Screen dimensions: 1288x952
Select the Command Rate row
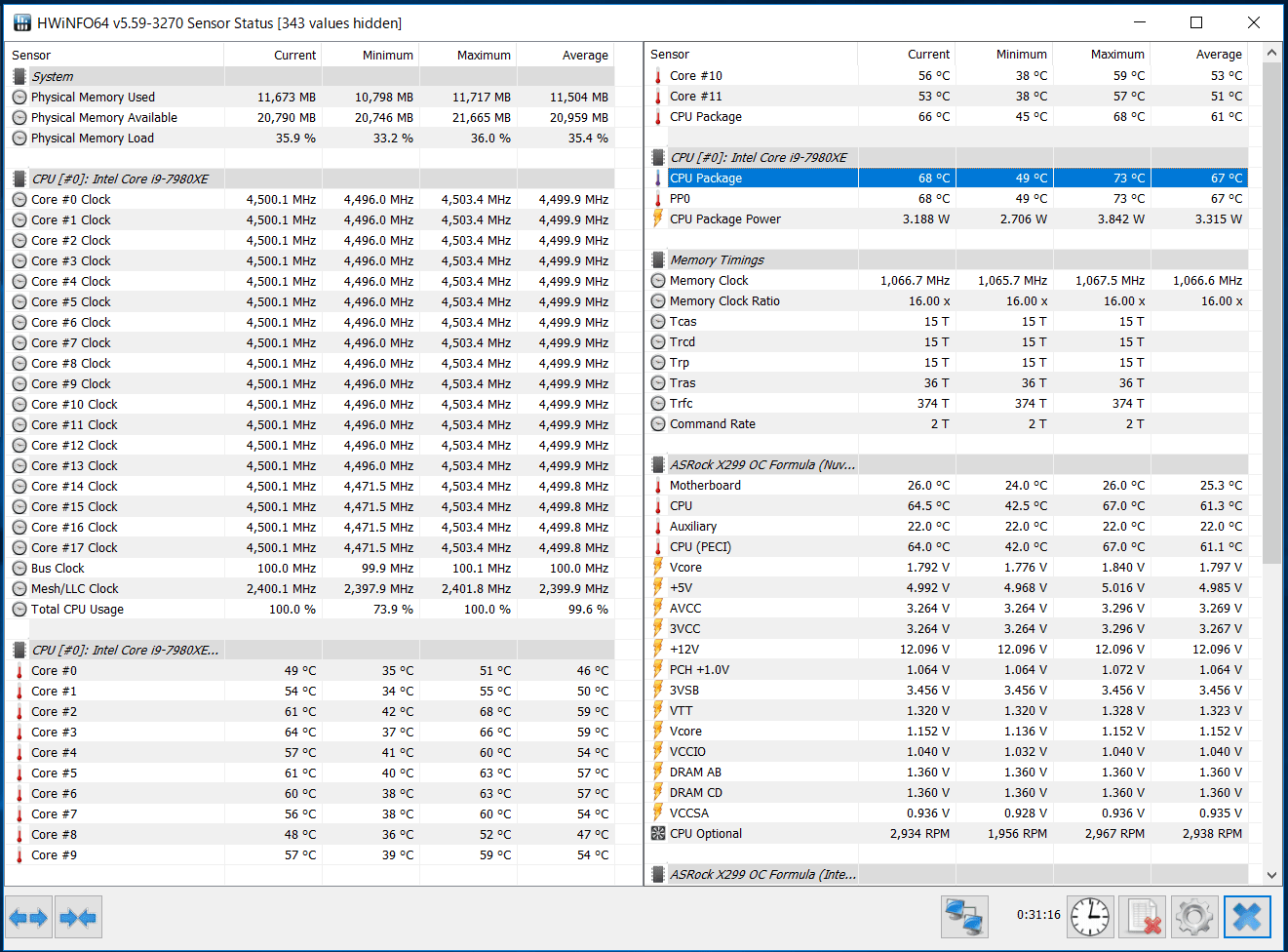(948, 423)
